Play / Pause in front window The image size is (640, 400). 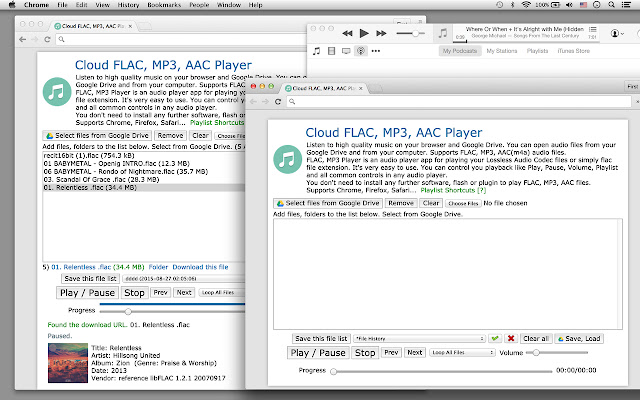coord(318,353)
